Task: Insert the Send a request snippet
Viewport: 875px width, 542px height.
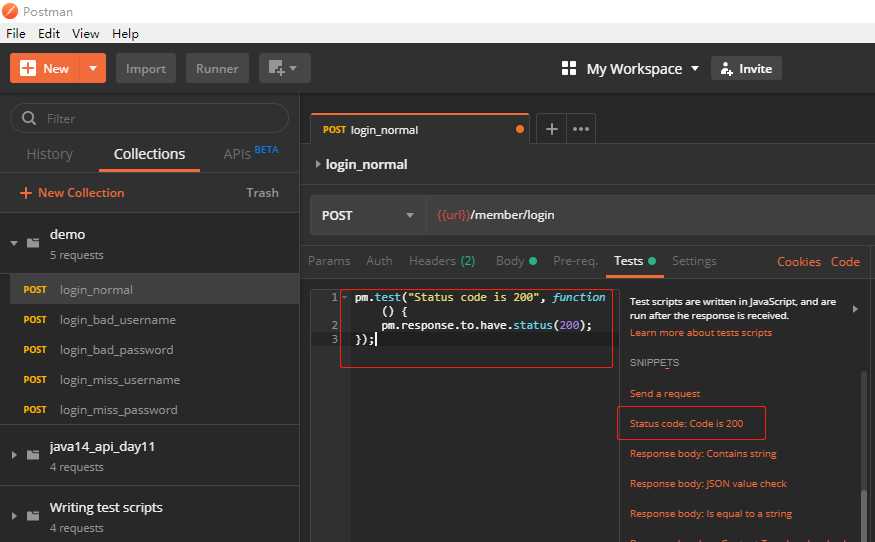Action: click(x=665, y=394)
